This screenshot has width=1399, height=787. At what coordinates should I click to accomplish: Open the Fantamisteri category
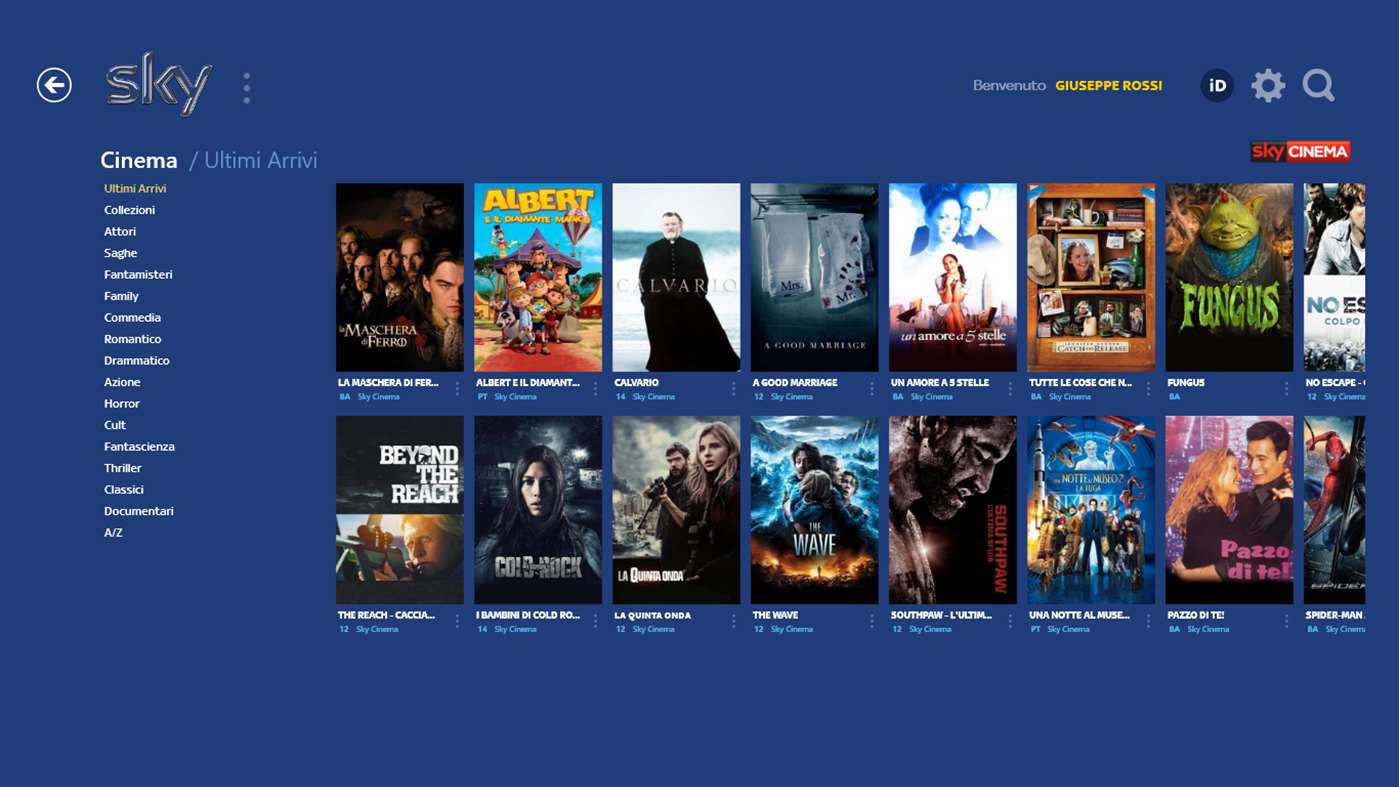coord(138,274)
